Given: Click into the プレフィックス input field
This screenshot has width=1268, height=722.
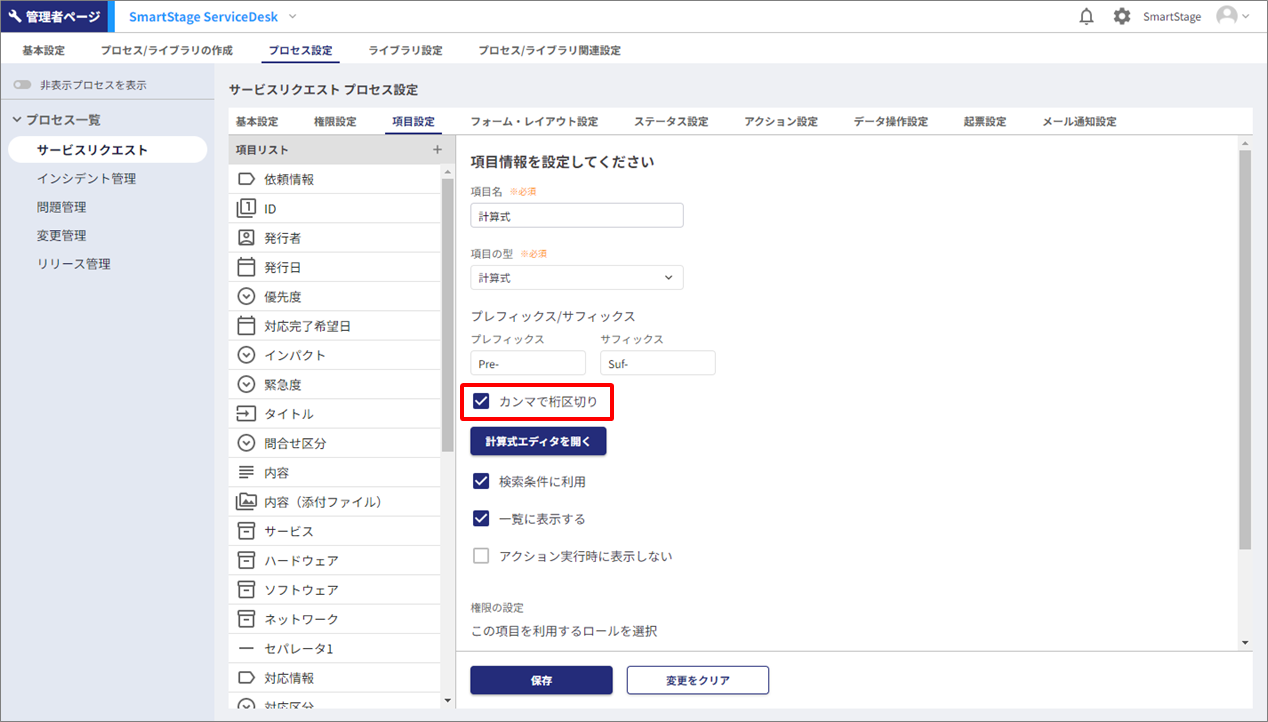Looking at the screenshot, I should 528,364.
